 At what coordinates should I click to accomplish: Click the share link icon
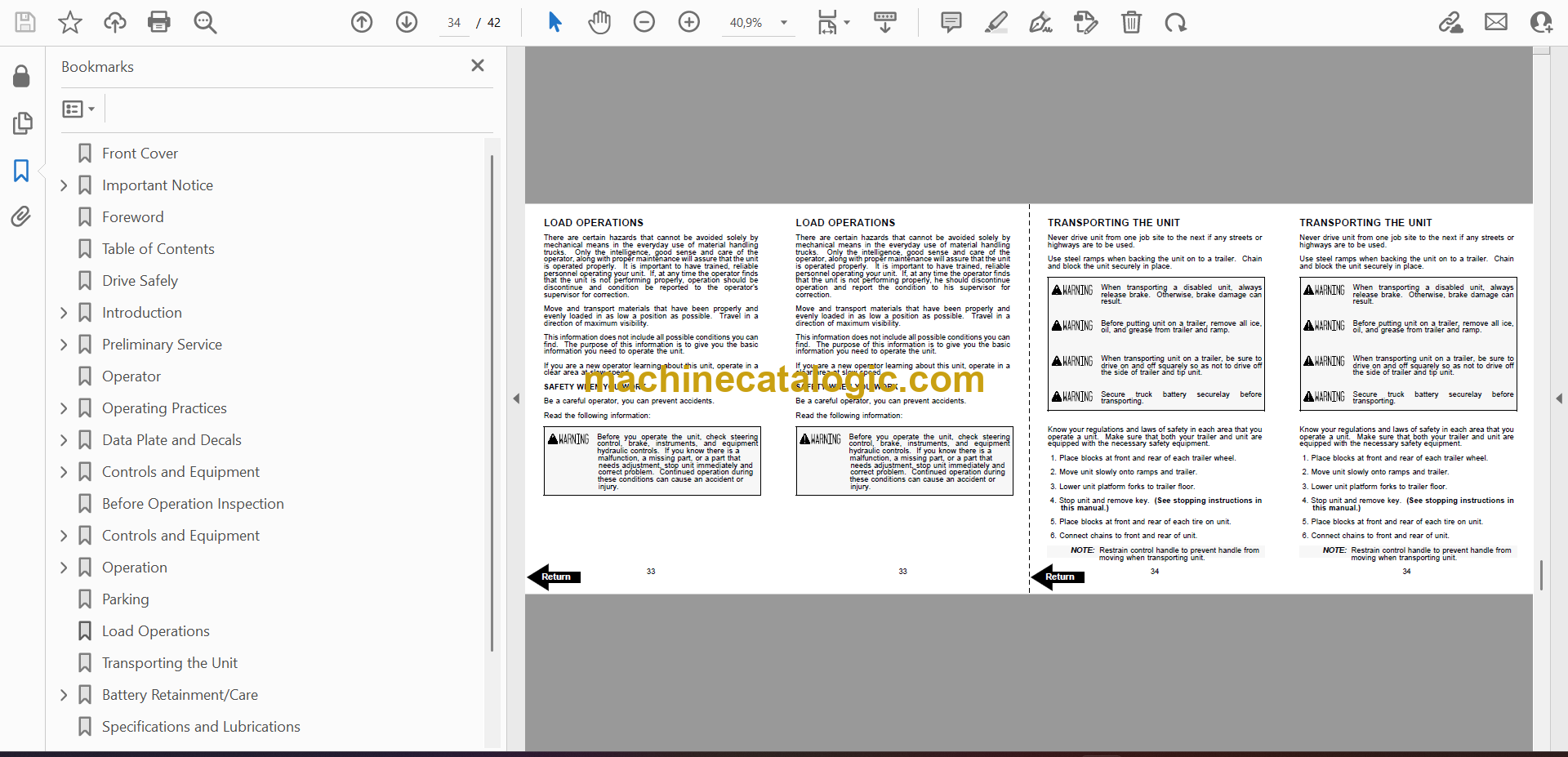[1451, 22]
